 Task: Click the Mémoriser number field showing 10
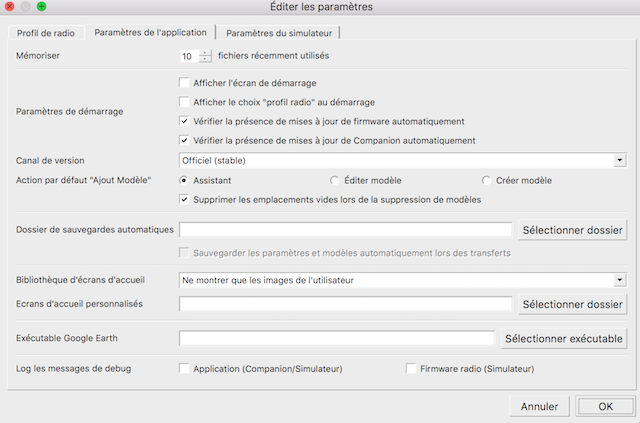(x=190, y=56)
